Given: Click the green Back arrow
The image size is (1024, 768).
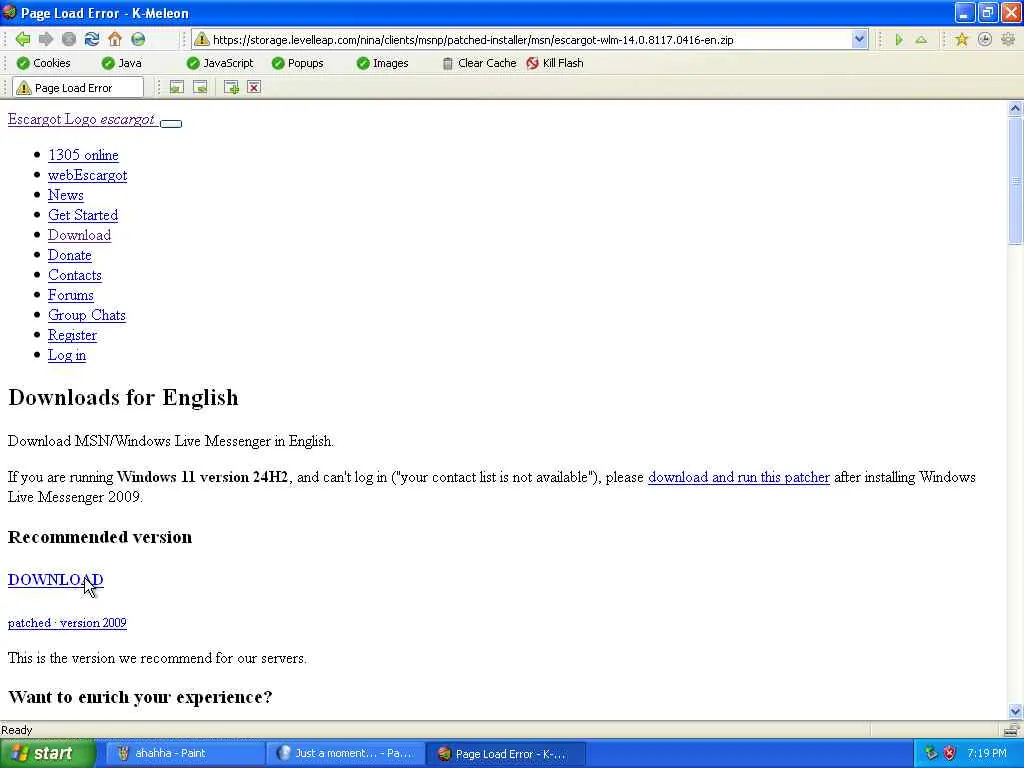Looking at the screenshot, I should click(23, 40).
